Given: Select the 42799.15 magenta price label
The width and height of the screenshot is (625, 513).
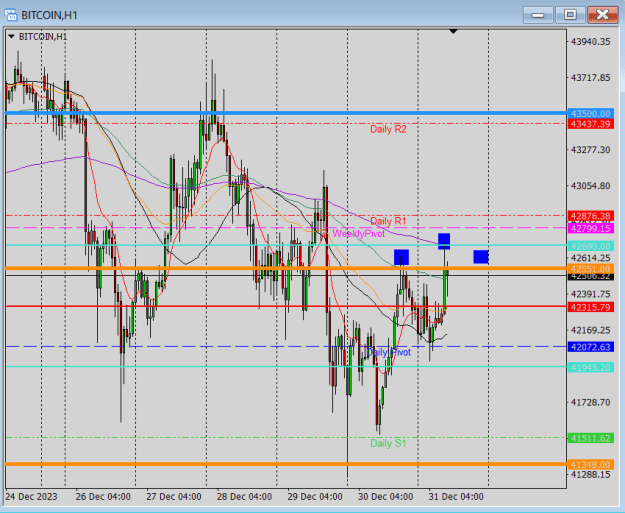Looking at the screenshot, I should pyautogui.click(x=590, y=228).
